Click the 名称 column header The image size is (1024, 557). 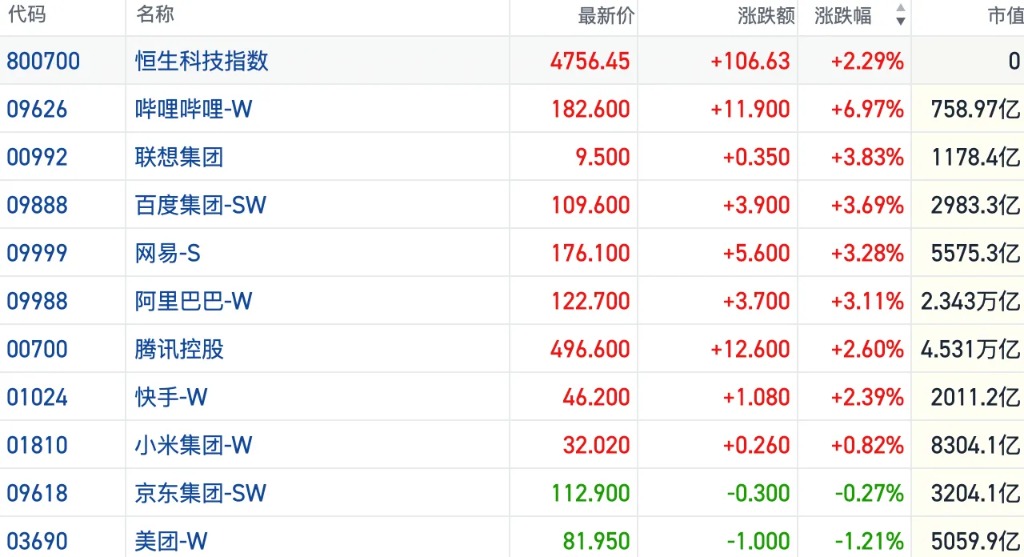[155, 16]
